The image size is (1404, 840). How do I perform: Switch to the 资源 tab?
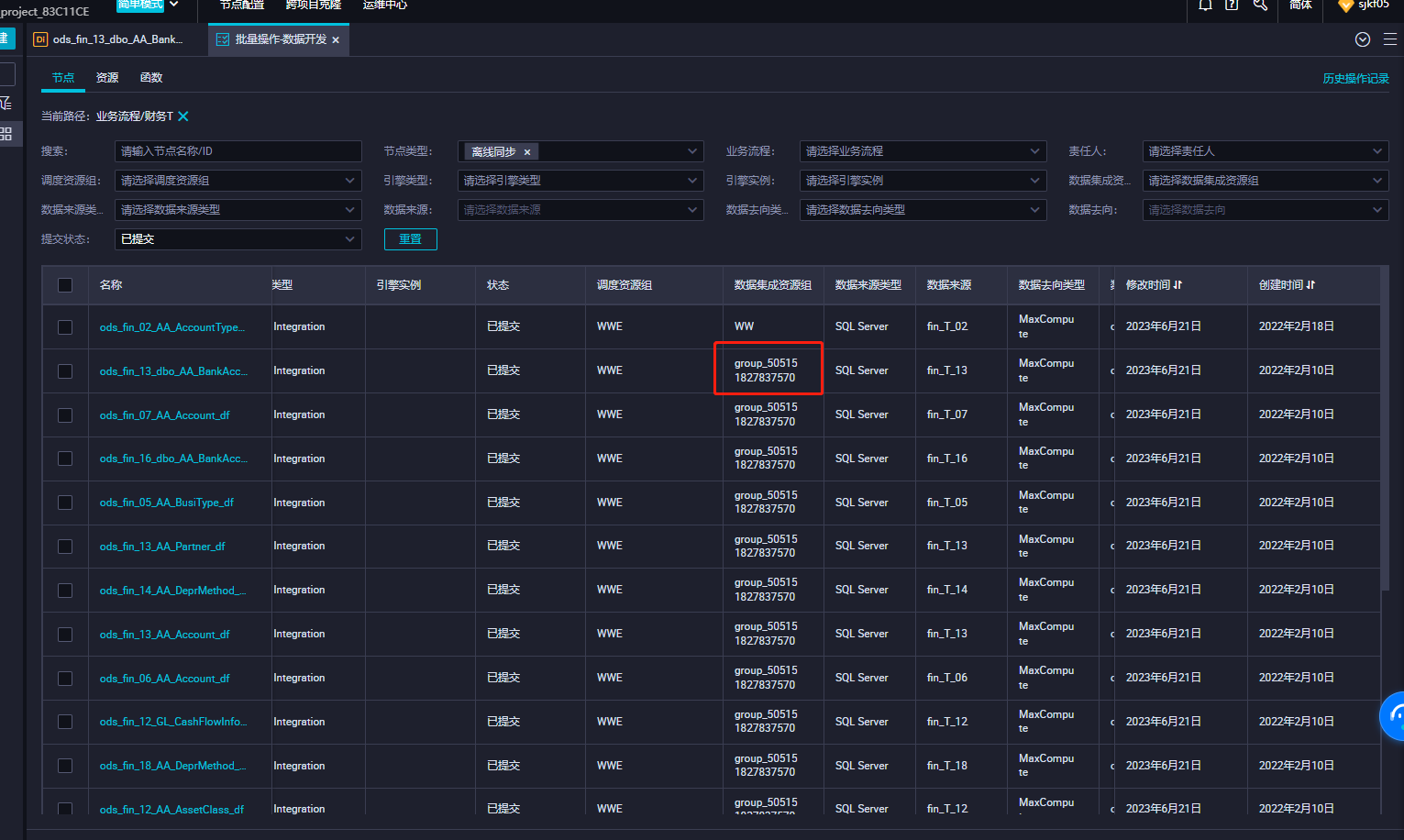point(107,78)
